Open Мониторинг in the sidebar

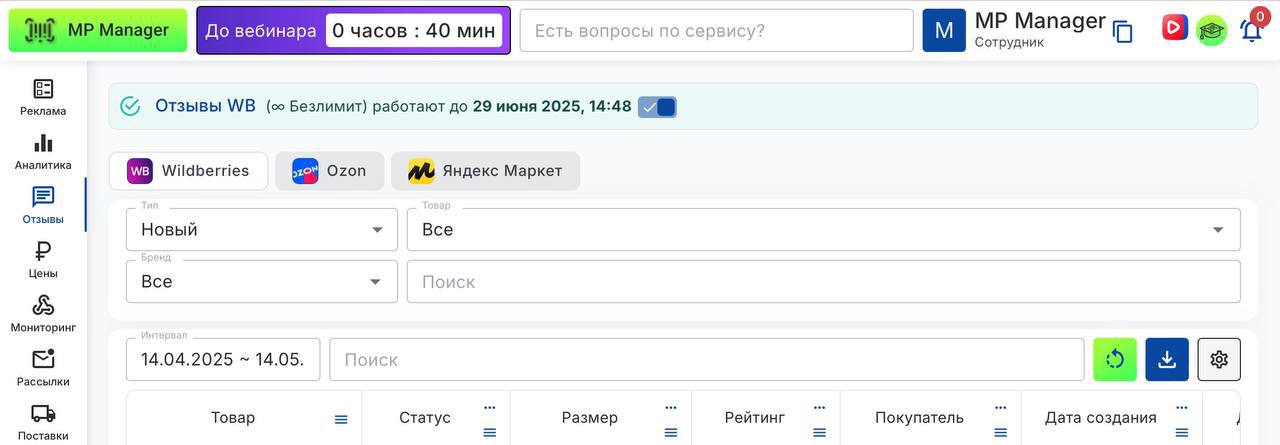tap(43, 314)
